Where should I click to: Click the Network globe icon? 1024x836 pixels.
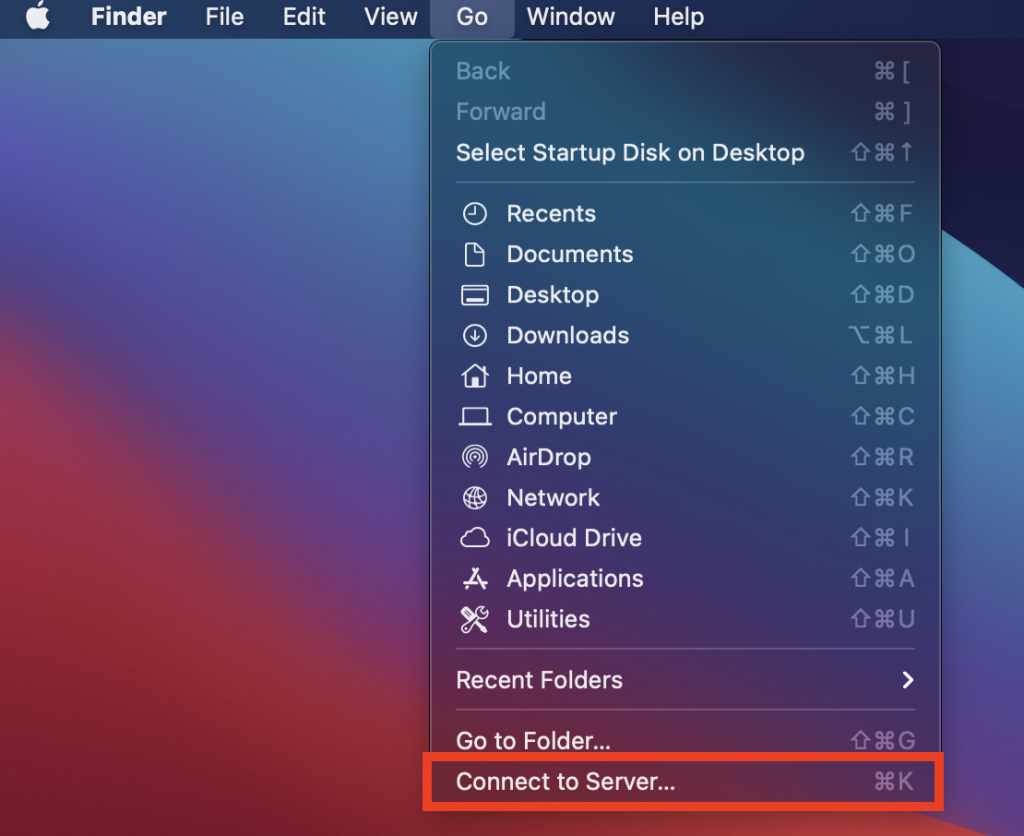point(475,498)
